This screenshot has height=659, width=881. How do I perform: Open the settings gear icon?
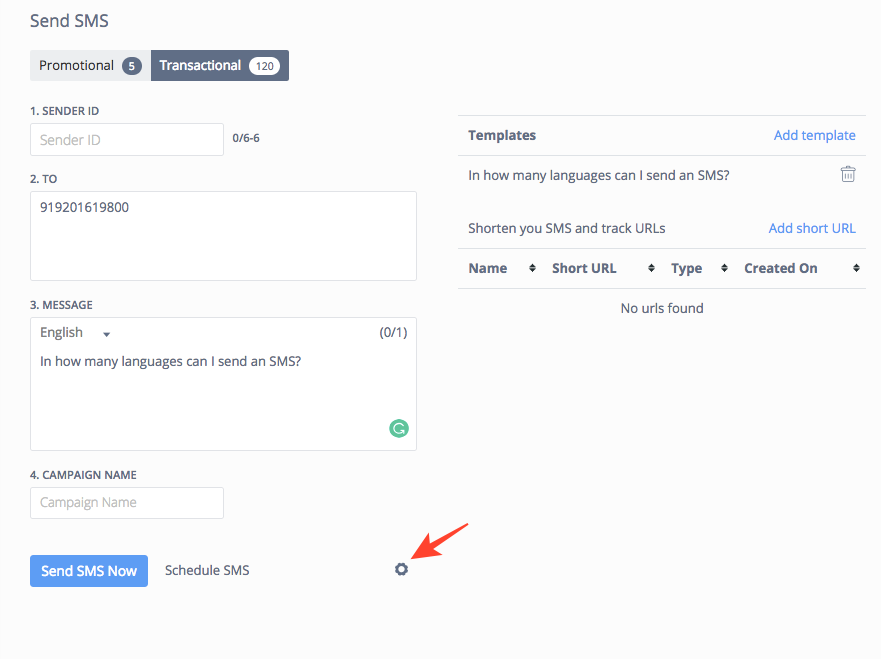pos(401,569)
